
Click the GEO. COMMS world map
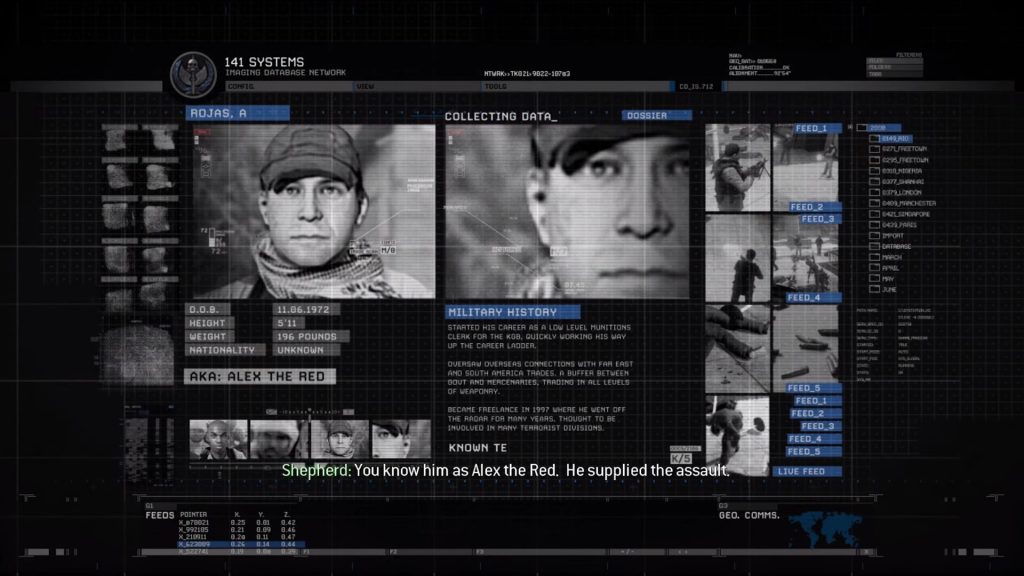click(x=825, y=529)
